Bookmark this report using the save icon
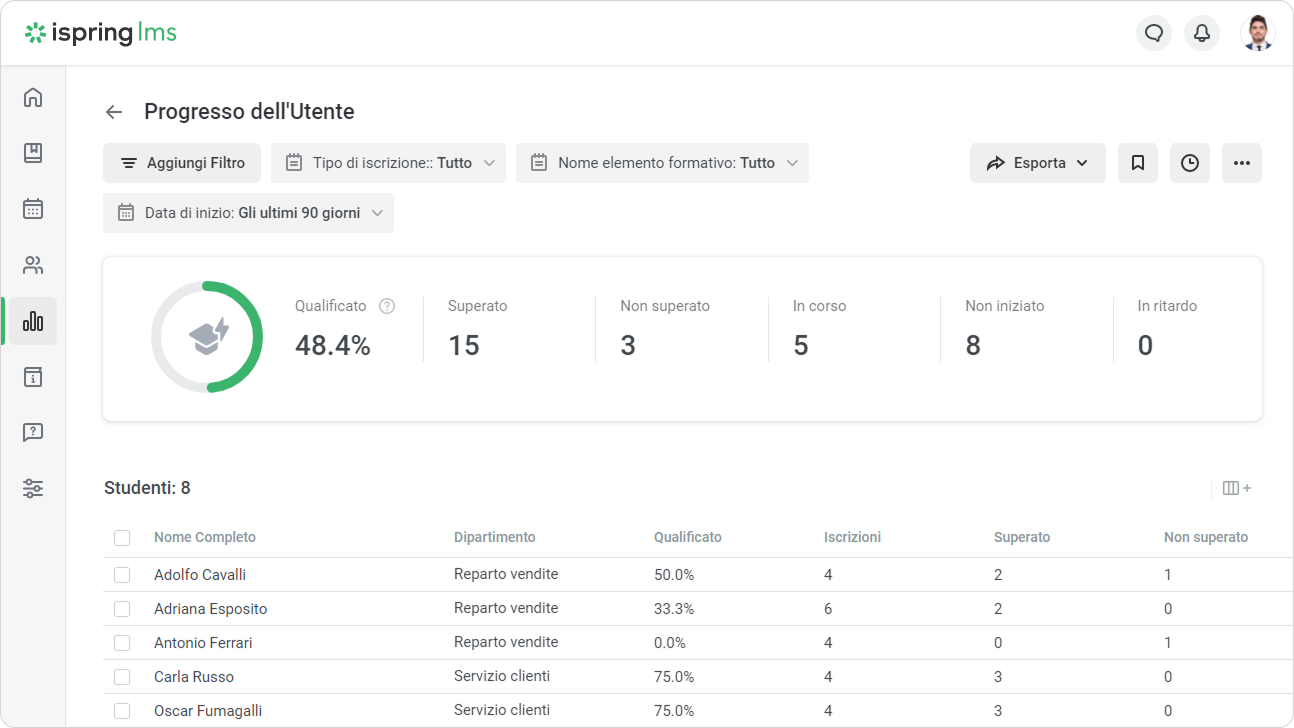 pyautogui.click(x=1138, y=162)
